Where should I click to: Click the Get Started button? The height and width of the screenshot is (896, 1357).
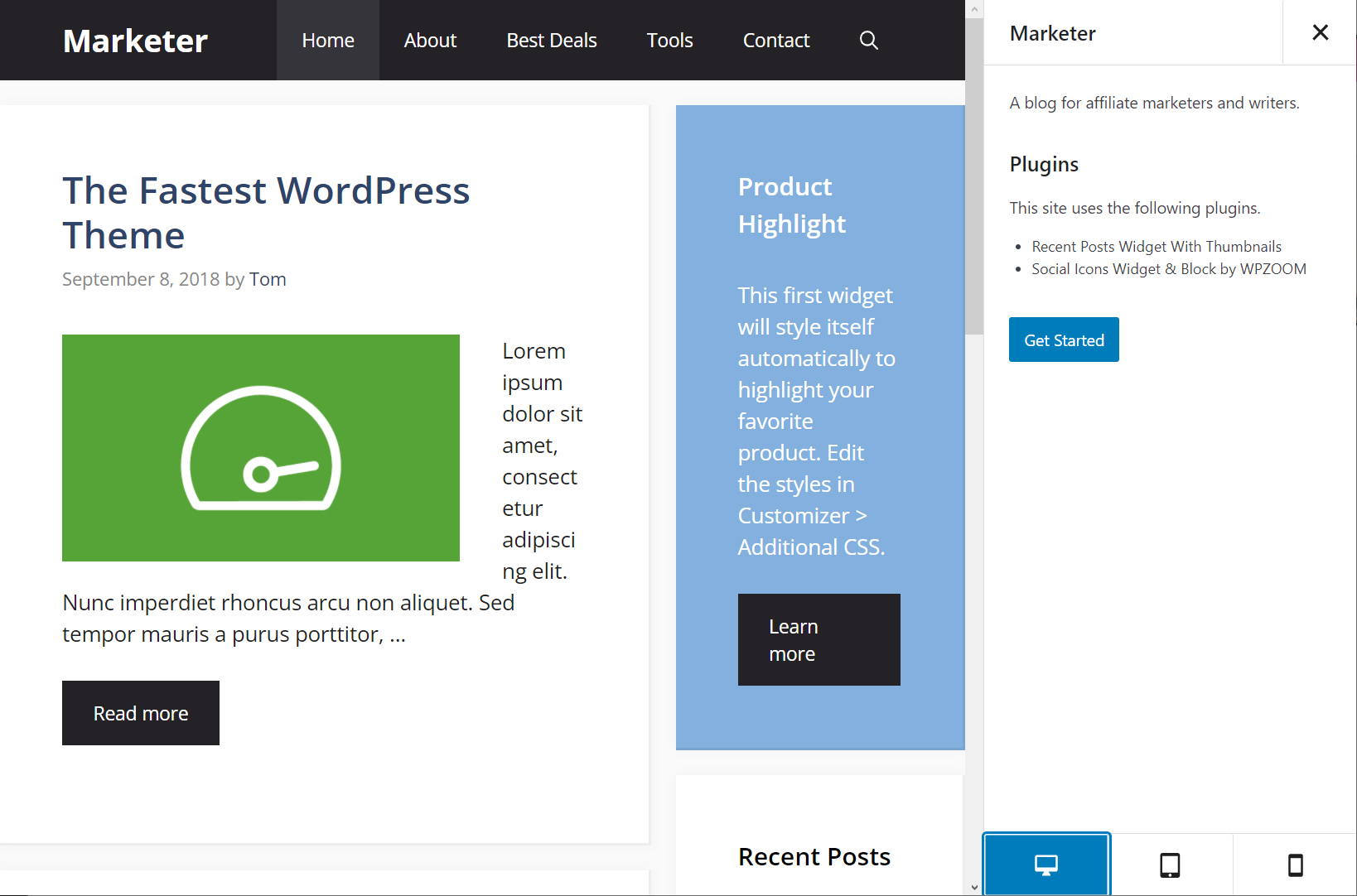point(1064,340)
